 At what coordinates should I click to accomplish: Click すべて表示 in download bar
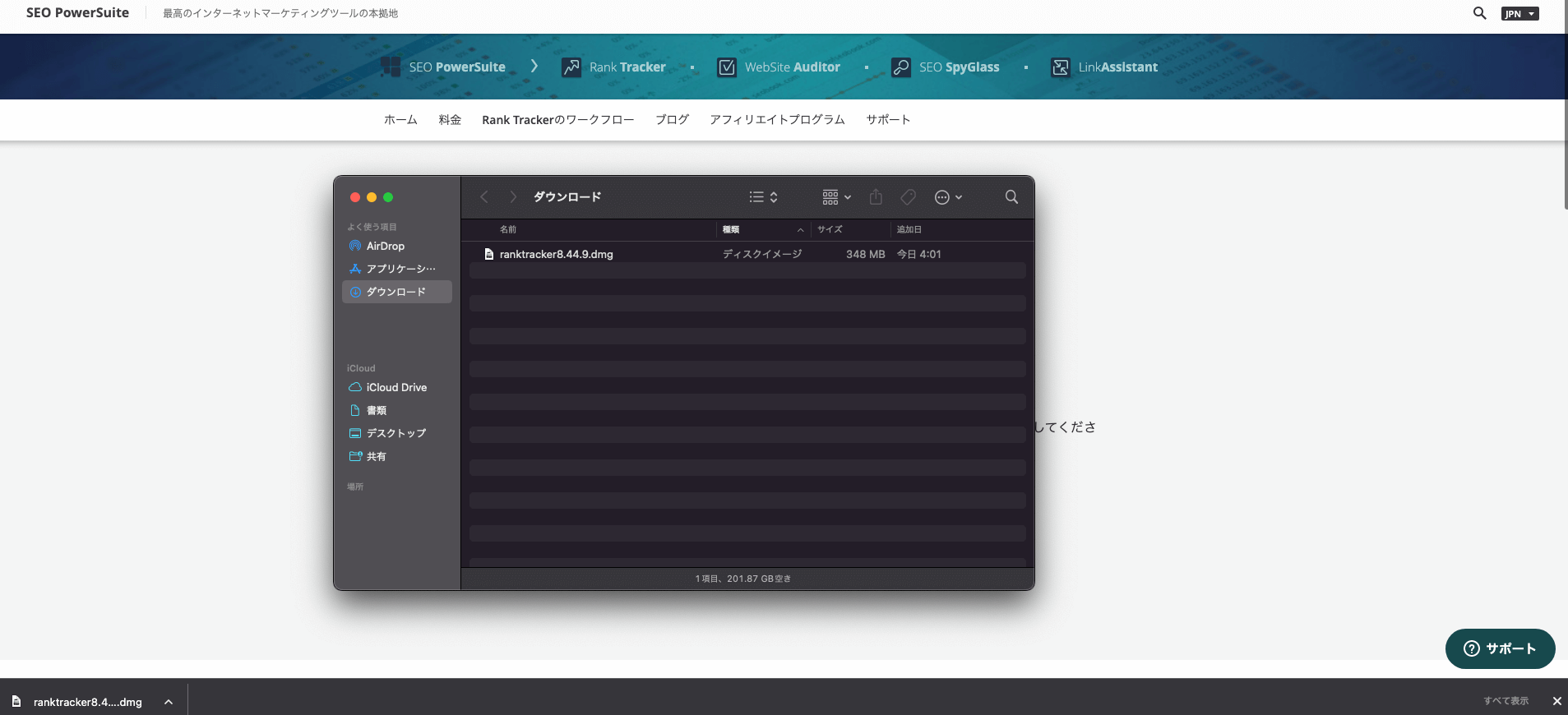coord(1506,701)
